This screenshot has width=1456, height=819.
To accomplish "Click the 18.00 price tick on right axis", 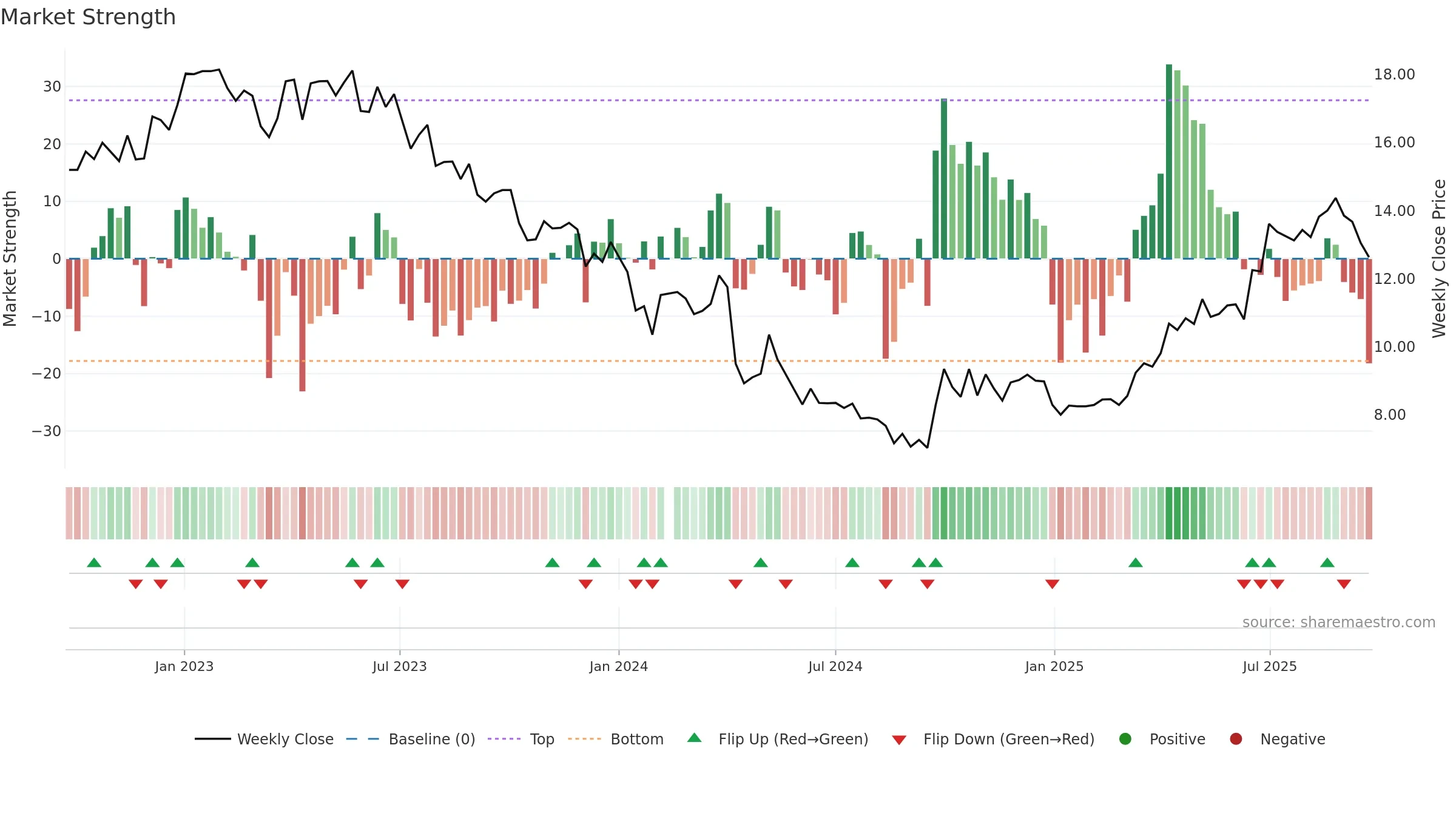I will click(1394, 74).
